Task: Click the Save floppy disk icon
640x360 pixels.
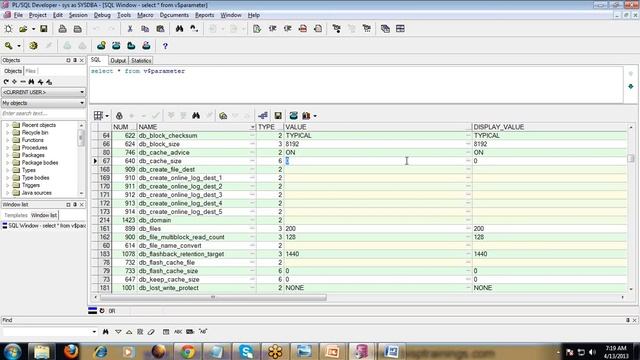Action: click(44, 29)
